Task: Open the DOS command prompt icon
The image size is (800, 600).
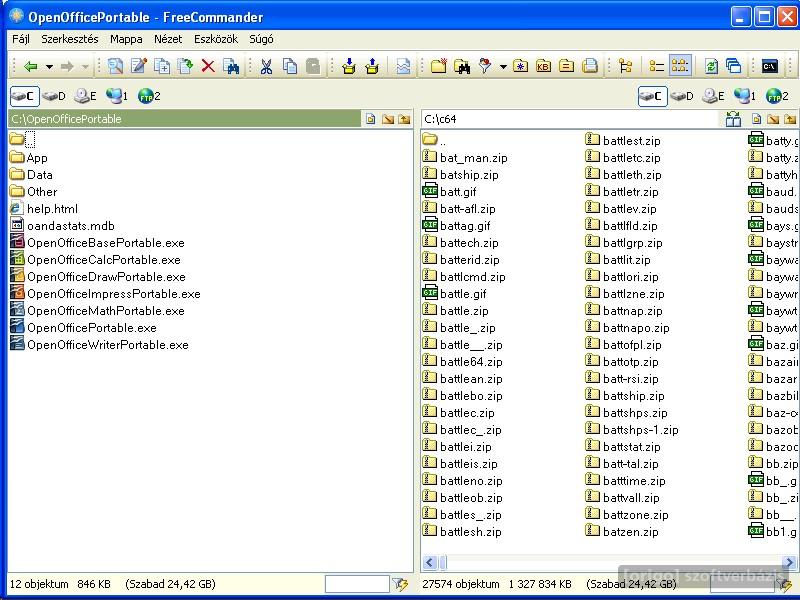Action: coord(769,66)
